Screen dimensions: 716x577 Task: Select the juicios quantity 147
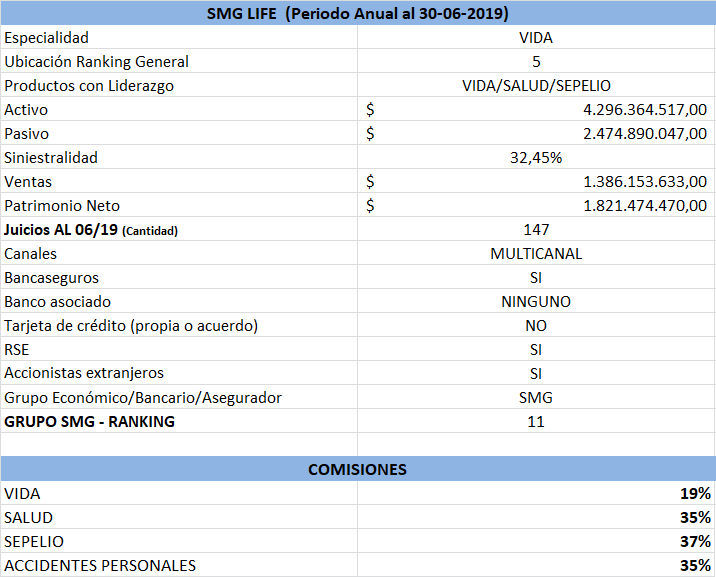(536, 229)
